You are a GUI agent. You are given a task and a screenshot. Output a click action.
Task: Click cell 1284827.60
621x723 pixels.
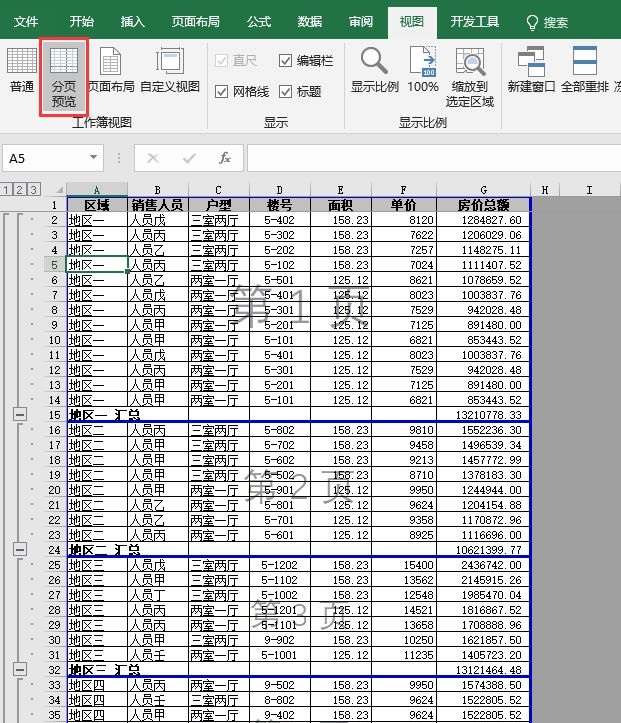point(484,220)
